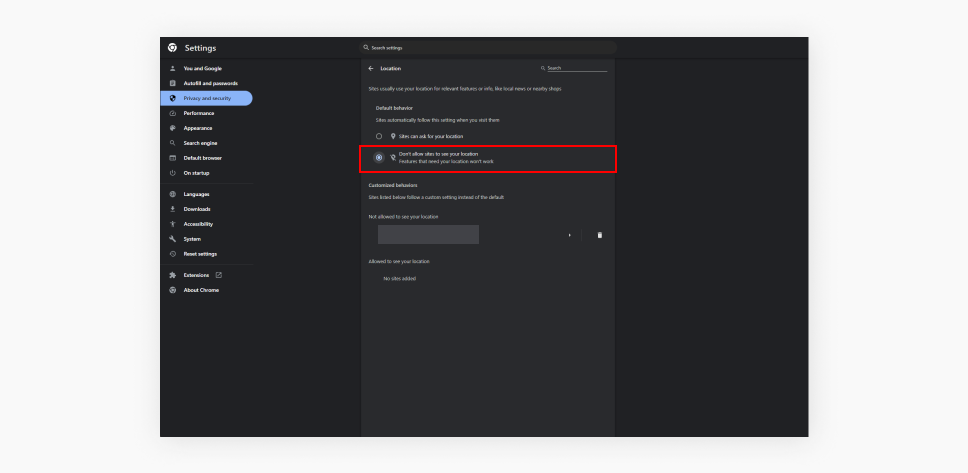The image size is (968, 473).
Task: Click the Search engine magnifier icon
Action: click(x=173, y=143)
